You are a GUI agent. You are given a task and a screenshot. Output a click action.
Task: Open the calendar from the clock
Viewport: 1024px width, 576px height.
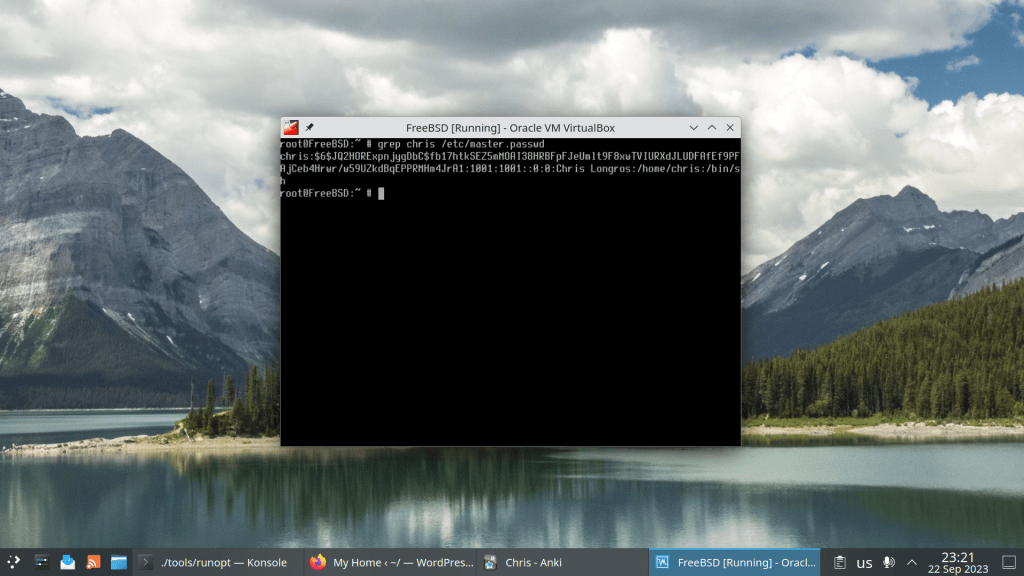(x=957, y=562)
